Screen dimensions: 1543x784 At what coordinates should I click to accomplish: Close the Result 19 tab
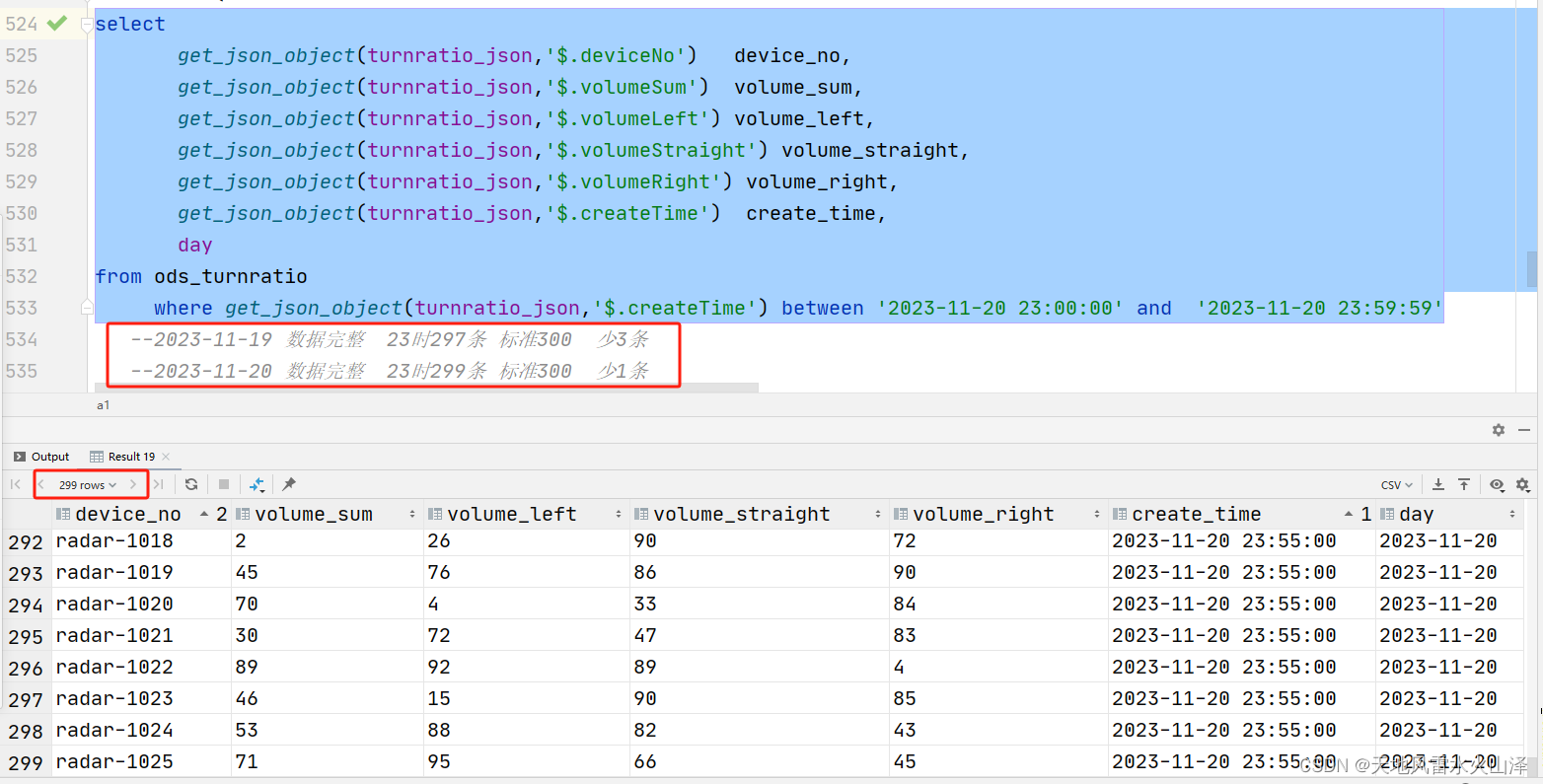click(166, 457)
